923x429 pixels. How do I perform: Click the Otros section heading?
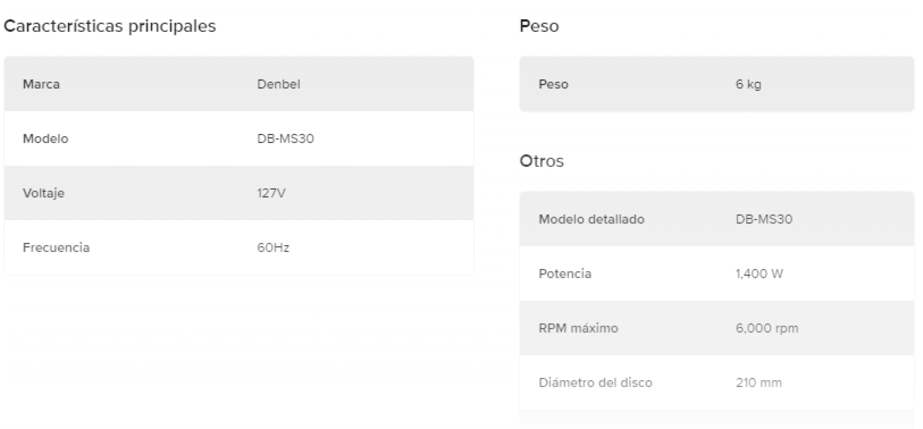click(x=542, y=162)
